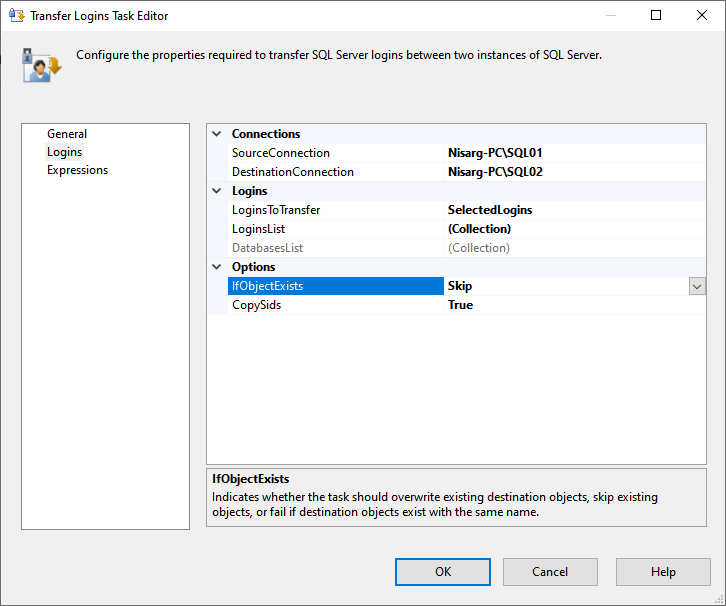Collapse the Logins property category
The width and height of the screenshot is (726, 606).
[x=217, y=191]
